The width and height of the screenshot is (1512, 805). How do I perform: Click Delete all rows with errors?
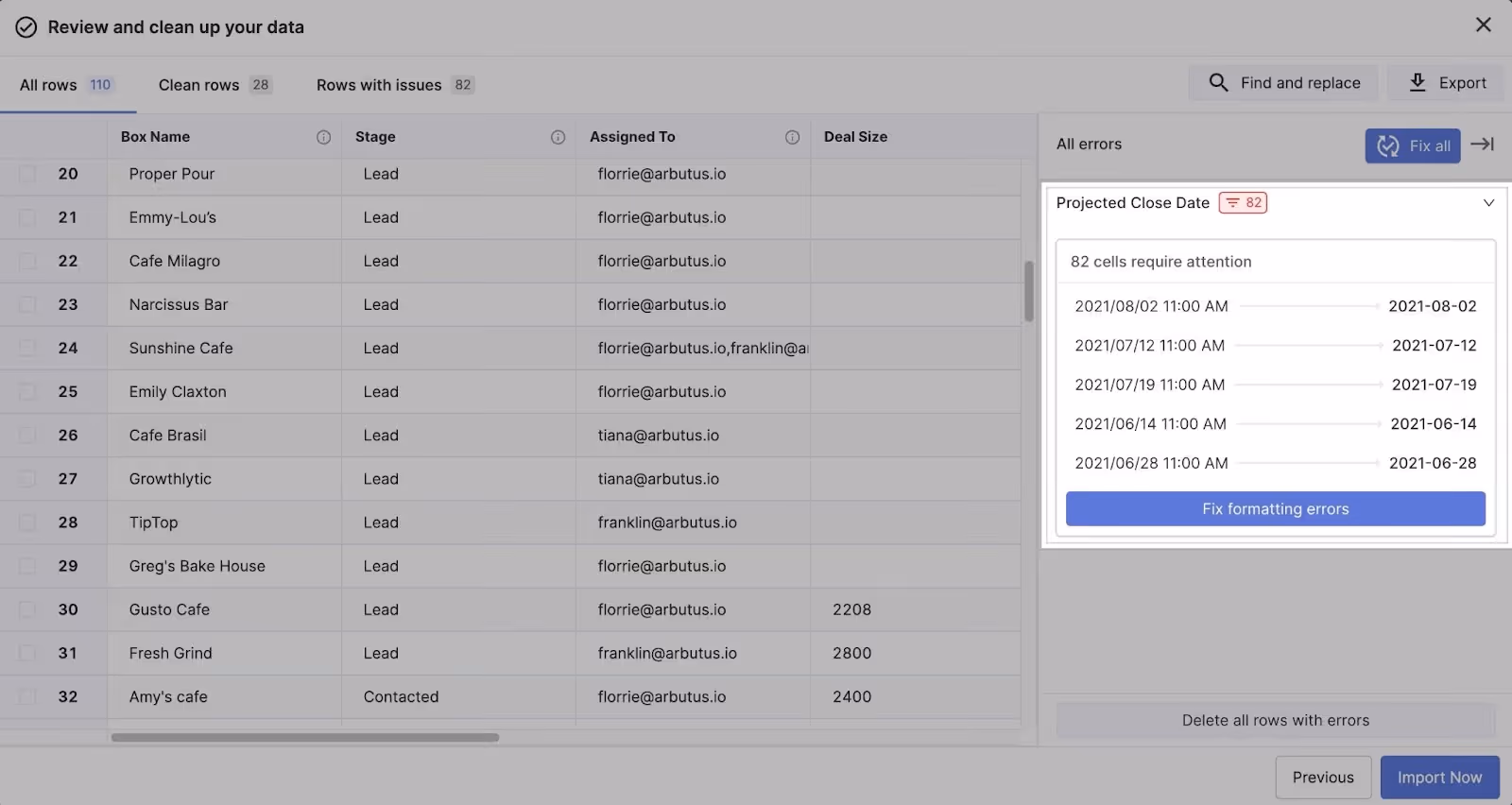1276,720
